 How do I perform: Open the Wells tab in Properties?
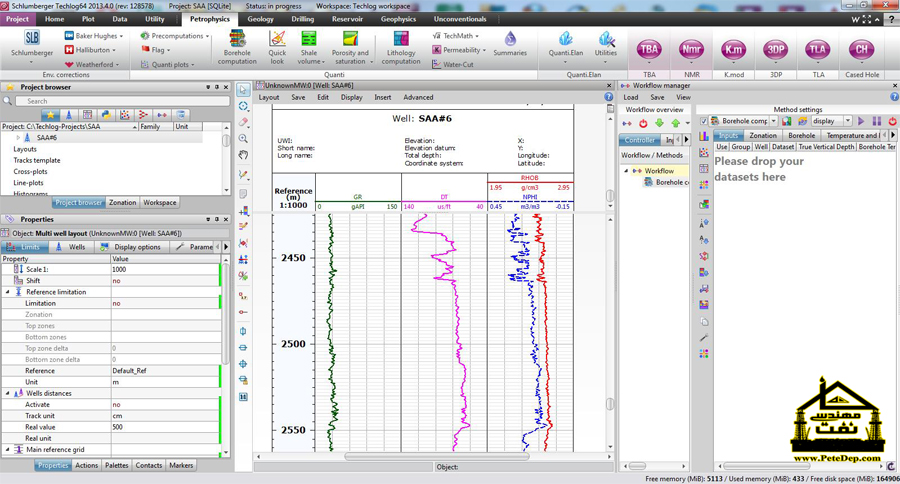pyautogui.click(x=71, y=247)
